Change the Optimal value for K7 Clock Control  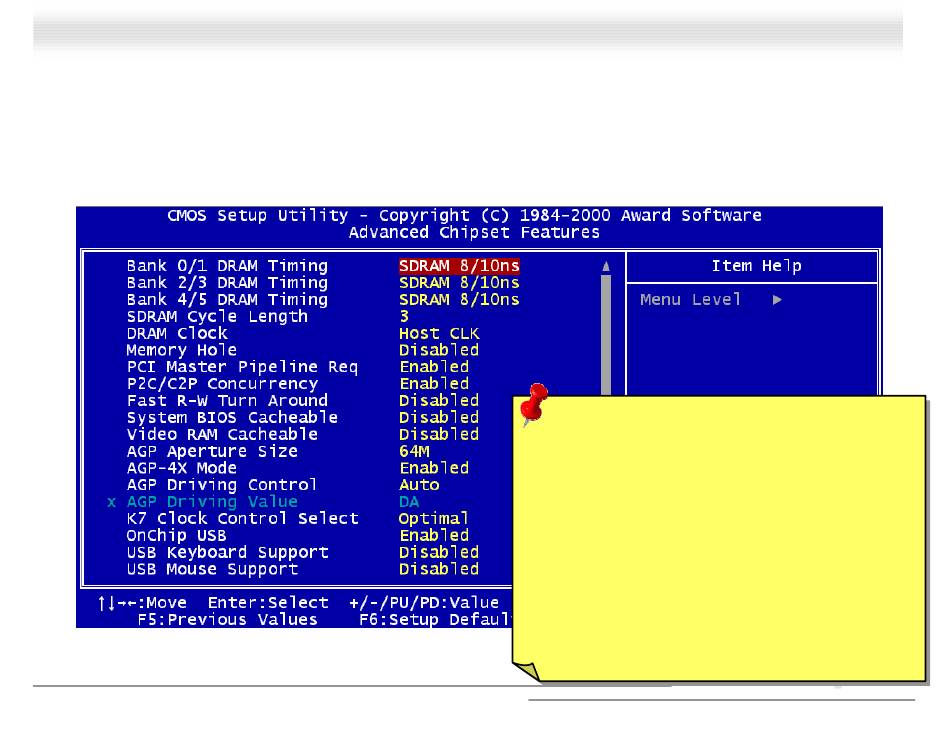(x=434, y=519)
